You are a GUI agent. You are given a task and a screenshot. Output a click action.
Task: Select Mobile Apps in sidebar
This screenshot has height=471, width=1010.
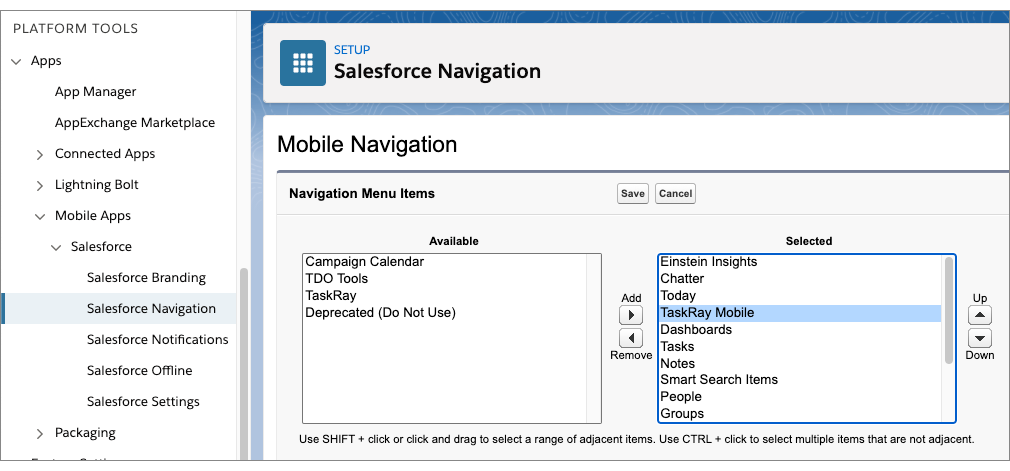[x=93, y=215]
